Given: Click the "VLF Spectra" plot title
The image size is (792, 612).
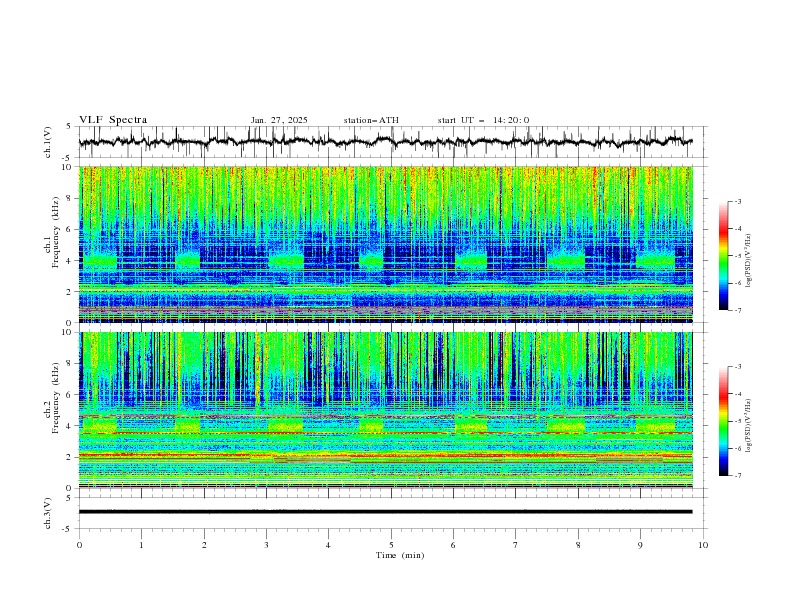Looking at the screenshot, I should click(113, 120).
